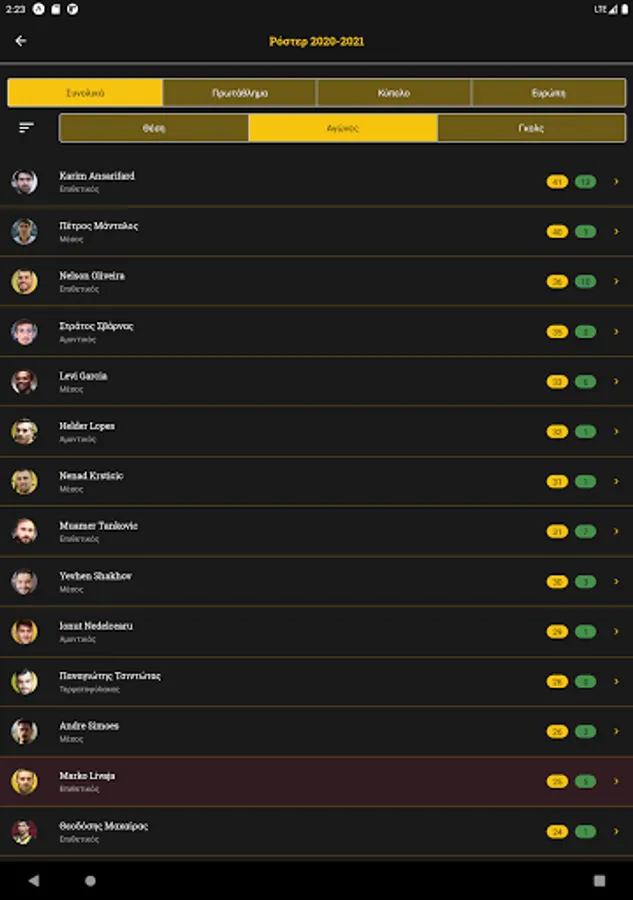Select the Γκολ sort toggle
Screen dimensions: 633x900
pos(531,127)
